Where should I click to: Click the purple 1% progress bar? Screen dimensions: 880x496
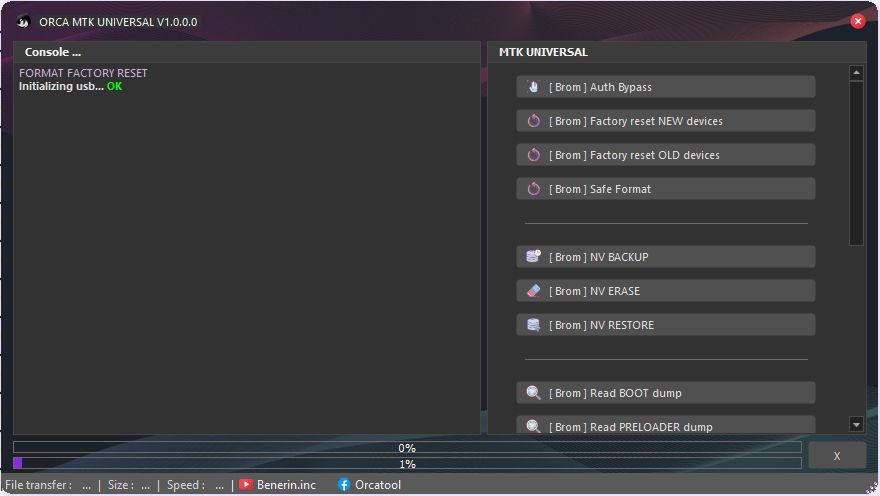point(407,464)
